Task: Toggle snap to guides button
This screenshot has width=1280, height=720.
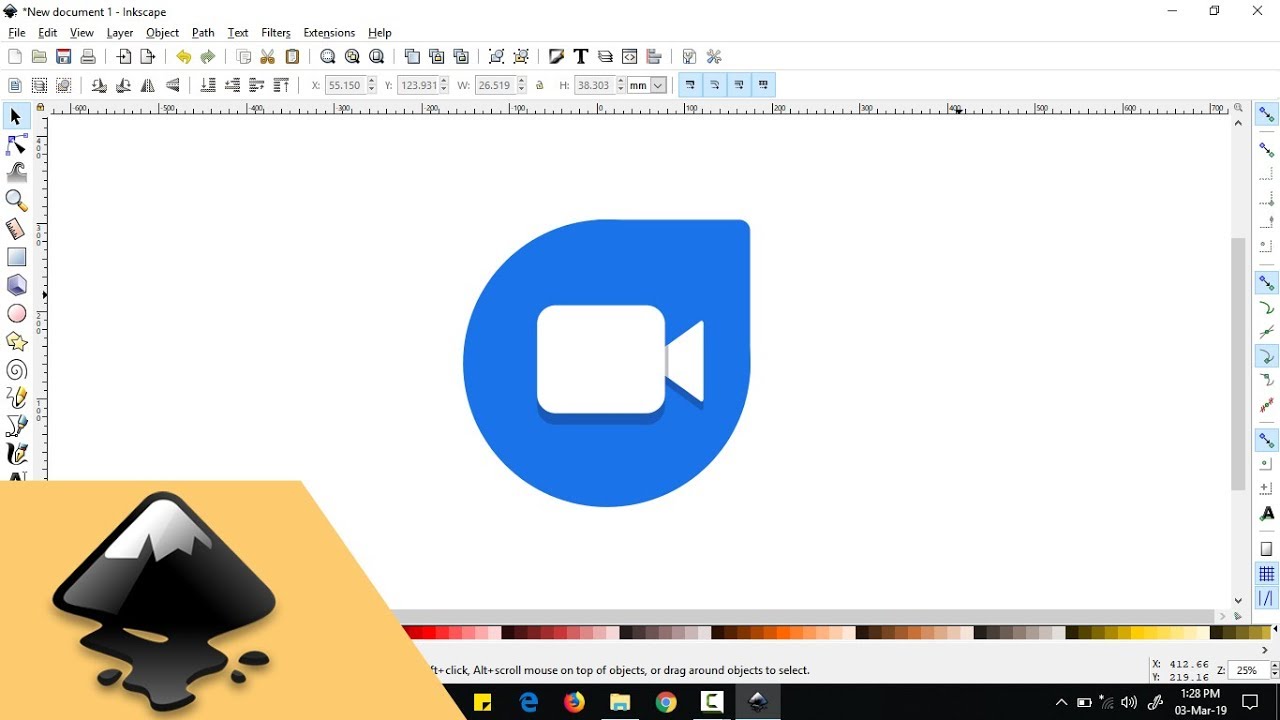Action: (x=1266, y=599)
